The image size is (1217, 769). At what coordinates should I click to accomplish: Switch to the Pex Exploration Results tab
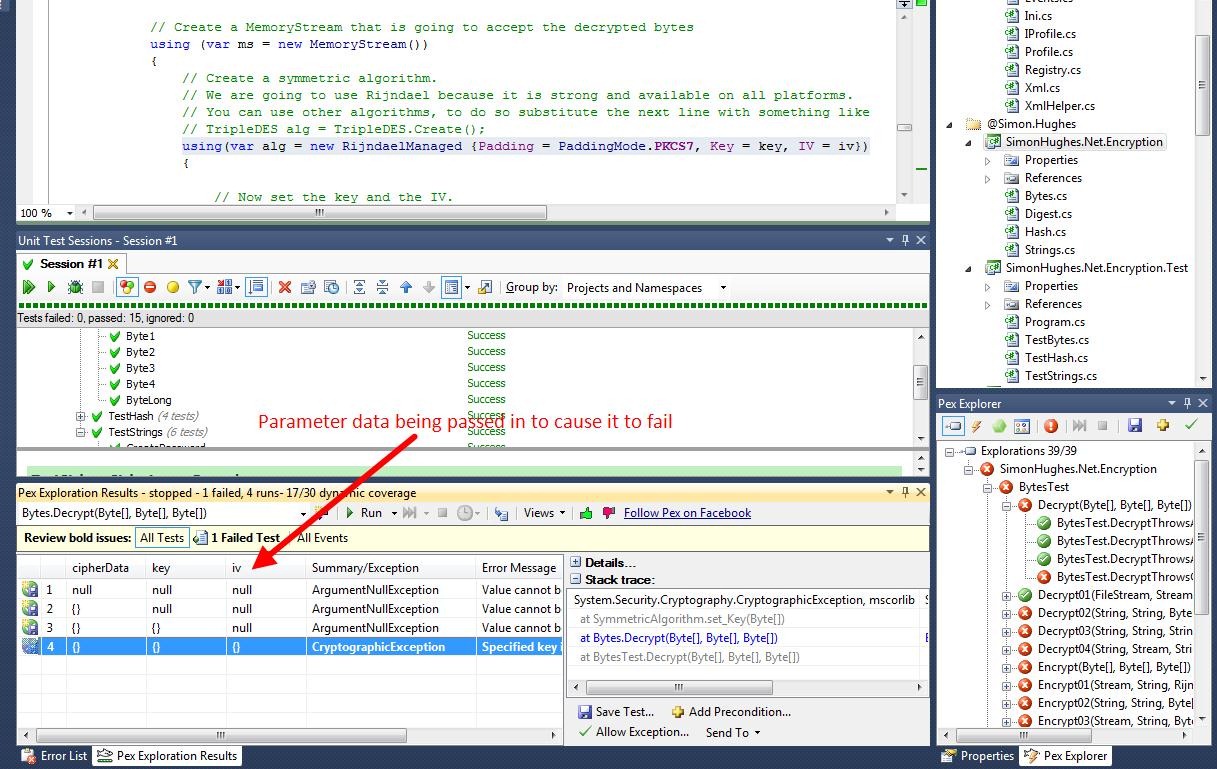(x=167, y=756)
